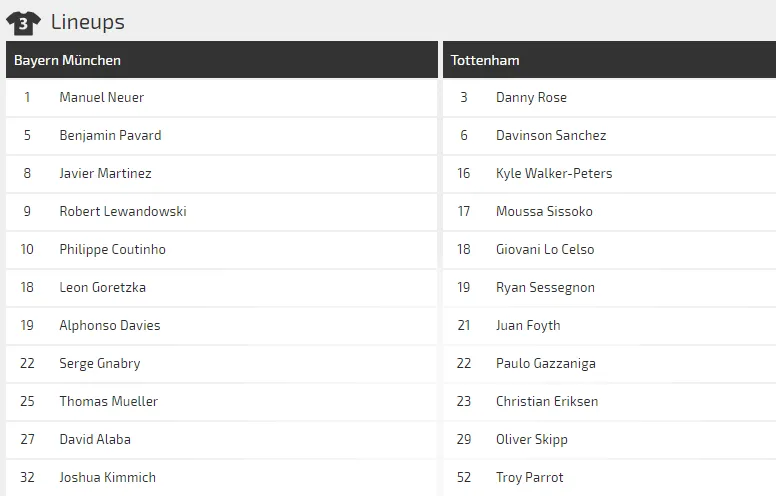776x496 pixels.
Task: Click Philippe Coutinho's name
Action: tap(112, 249)
